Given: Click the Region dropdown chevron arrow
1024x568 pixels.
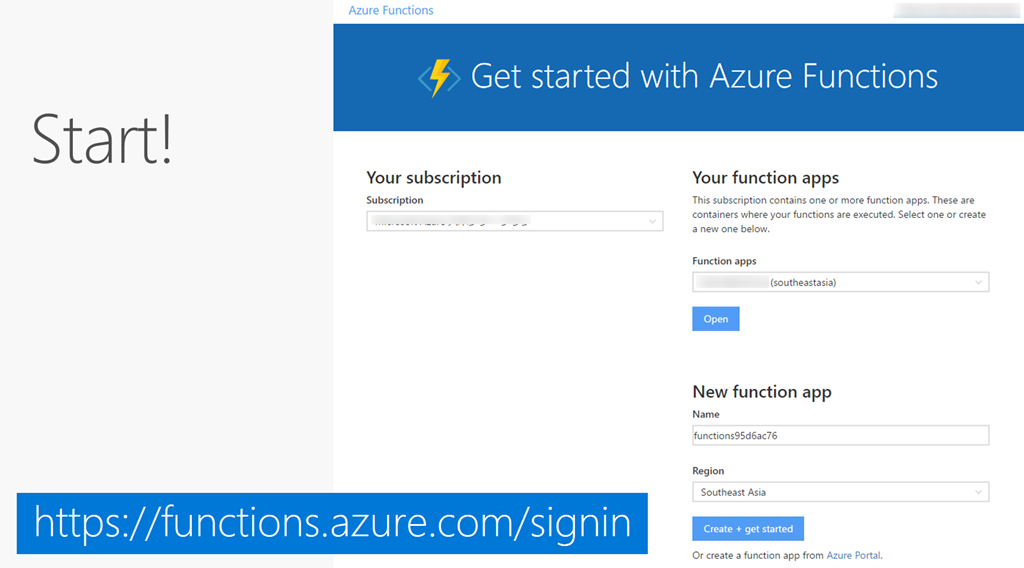Looking at the screenshot, I should tap(978, 492).
